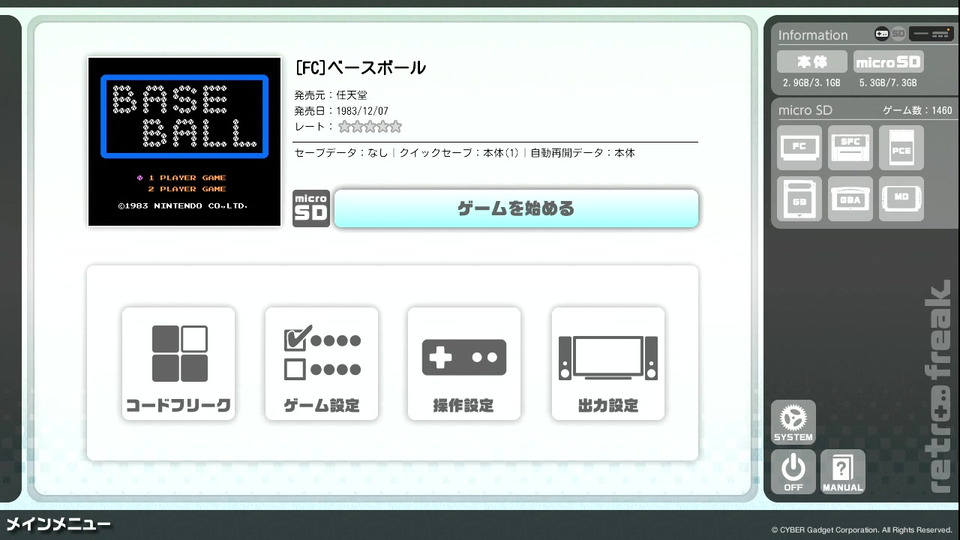Click the star rating row
The image size is (960, 540).
(370, 127)
